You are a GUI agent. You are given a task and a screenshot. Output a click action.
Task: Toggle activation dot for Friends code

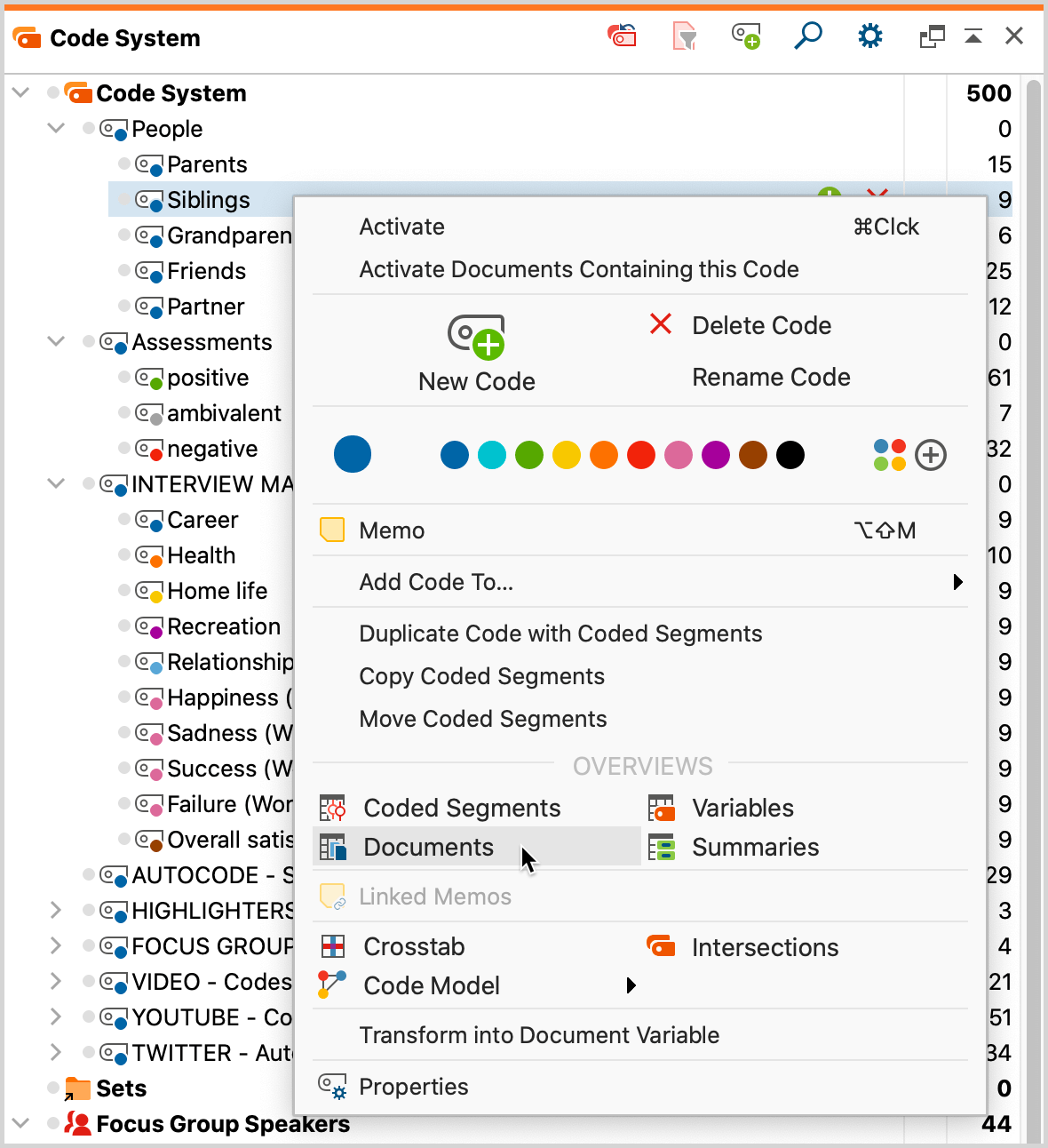(x=124, y=270)
